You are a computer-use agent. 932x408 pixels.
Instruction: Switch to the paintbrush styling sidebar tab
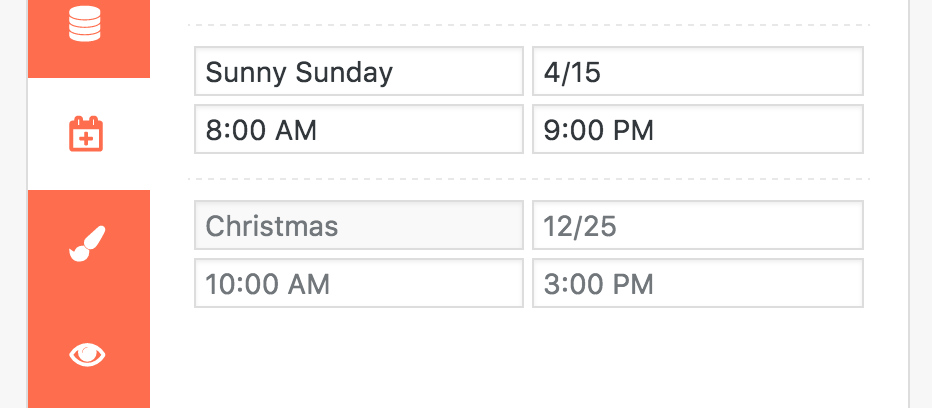[x=89, y=246]
